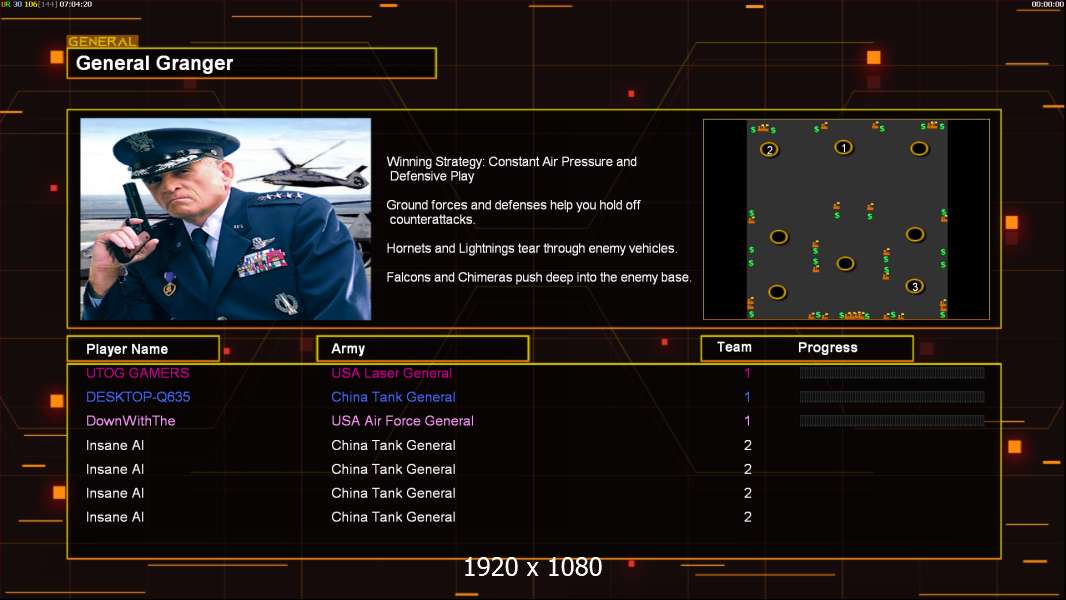The width and height of the screenshot is (1066, 600).
Task: Select the UTOG GAMERS player entry
Action: pos(137,373)
